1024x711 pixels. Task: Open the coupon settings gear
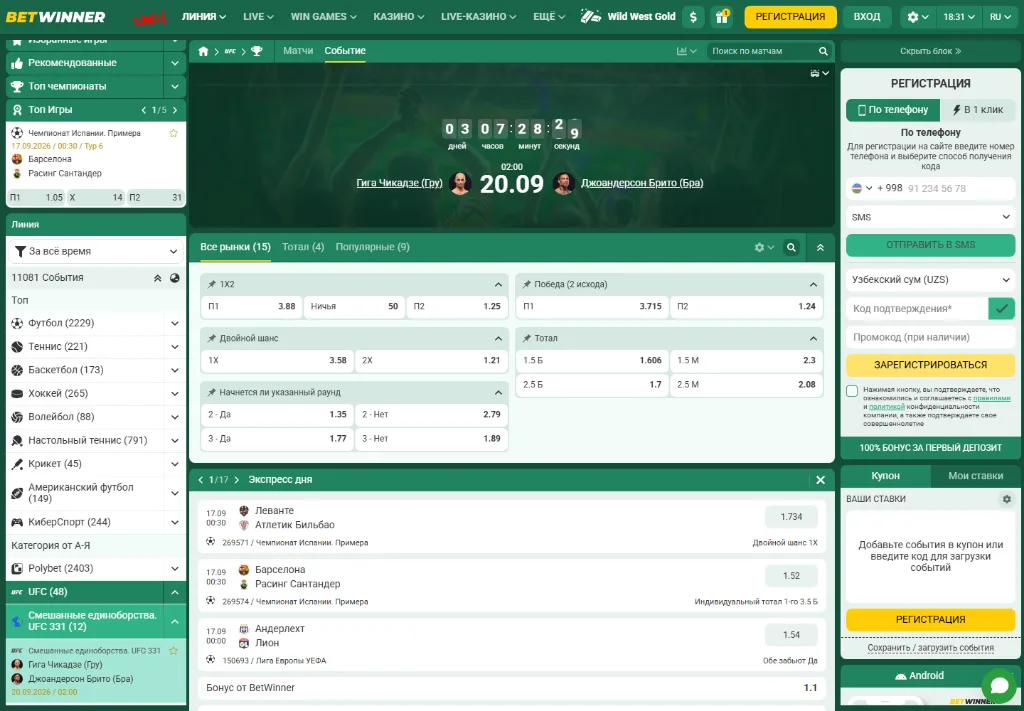click(x=1006, y=499)
